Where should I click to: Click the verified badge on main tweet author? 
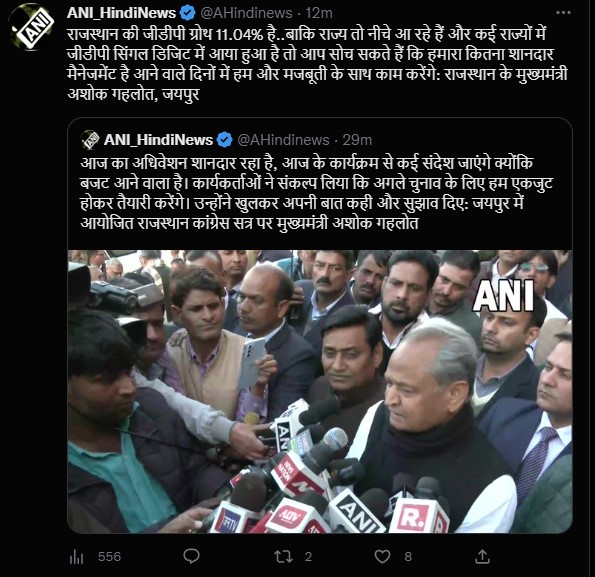tap(187, 13)
